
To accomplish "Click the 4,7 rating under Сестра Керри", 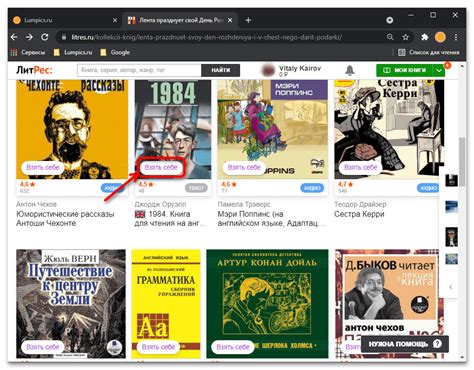I will [x=346, y=184].
